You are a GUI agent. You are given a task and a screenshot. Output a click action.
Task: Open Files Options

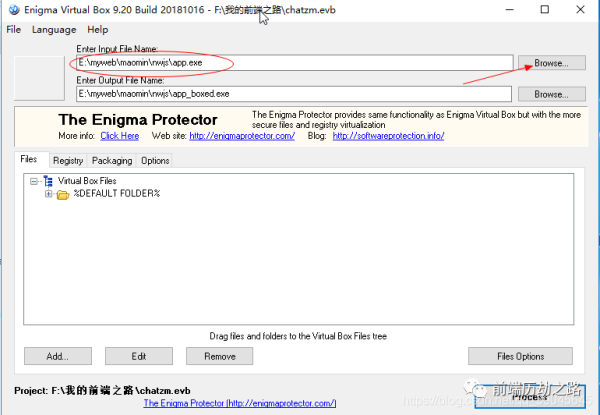click(x=520, y=356)
